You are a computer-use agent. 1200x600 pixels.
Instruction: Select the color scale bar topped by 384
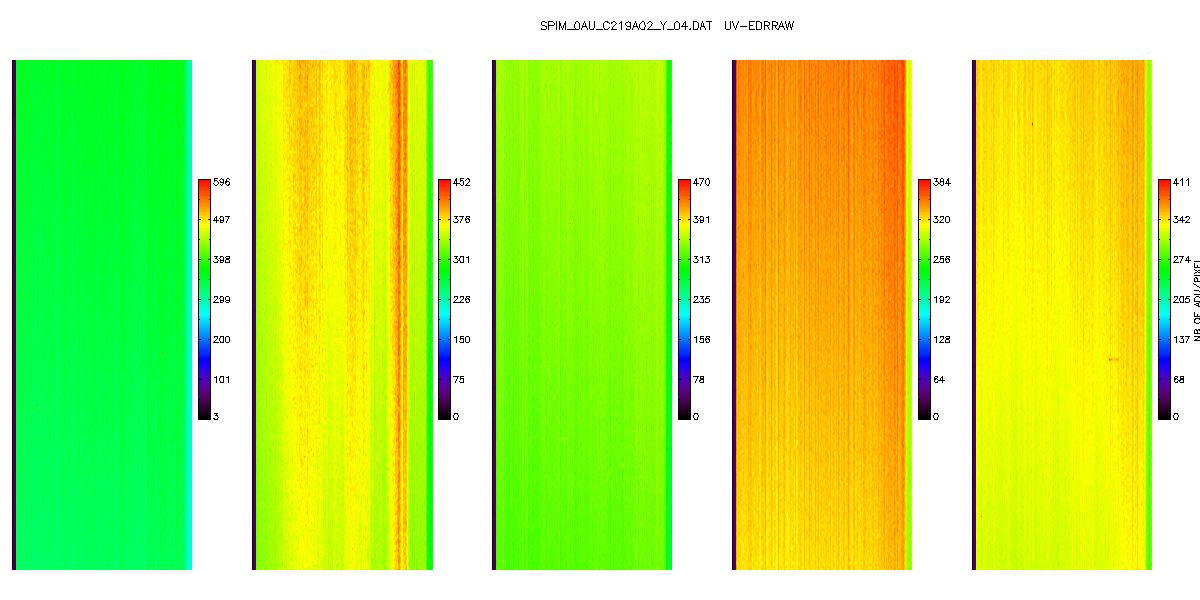click(x=924, y=298)
